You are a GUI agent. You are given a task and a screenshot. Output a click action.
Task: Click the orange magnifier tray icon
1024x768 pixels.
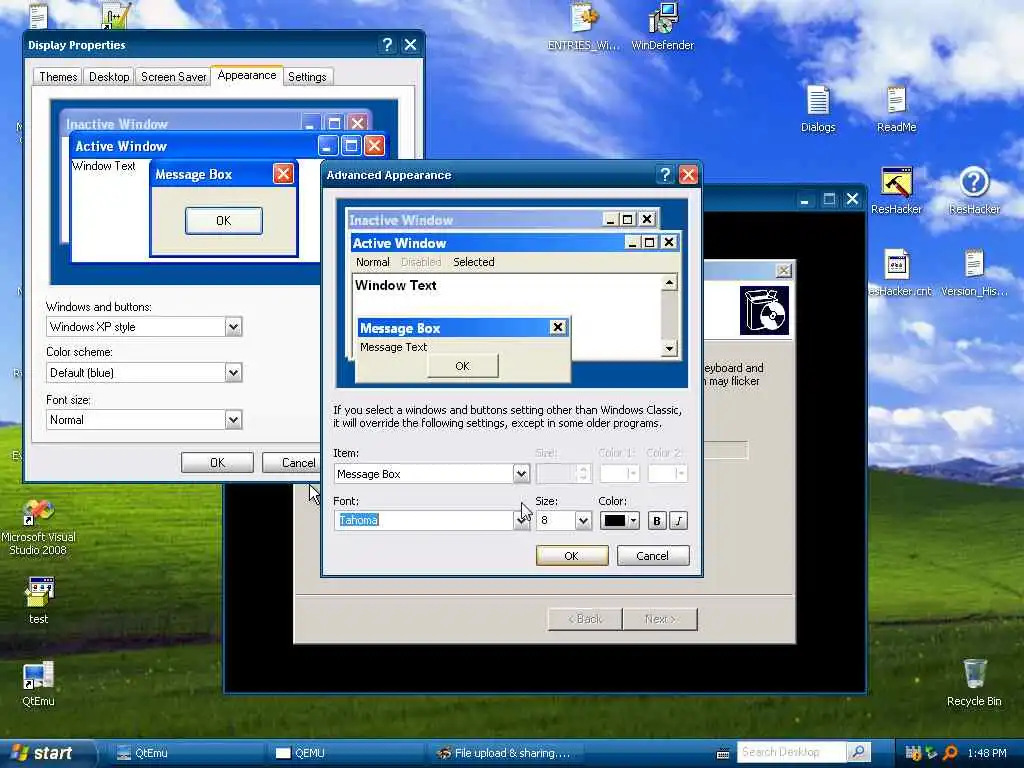(950, 753)
